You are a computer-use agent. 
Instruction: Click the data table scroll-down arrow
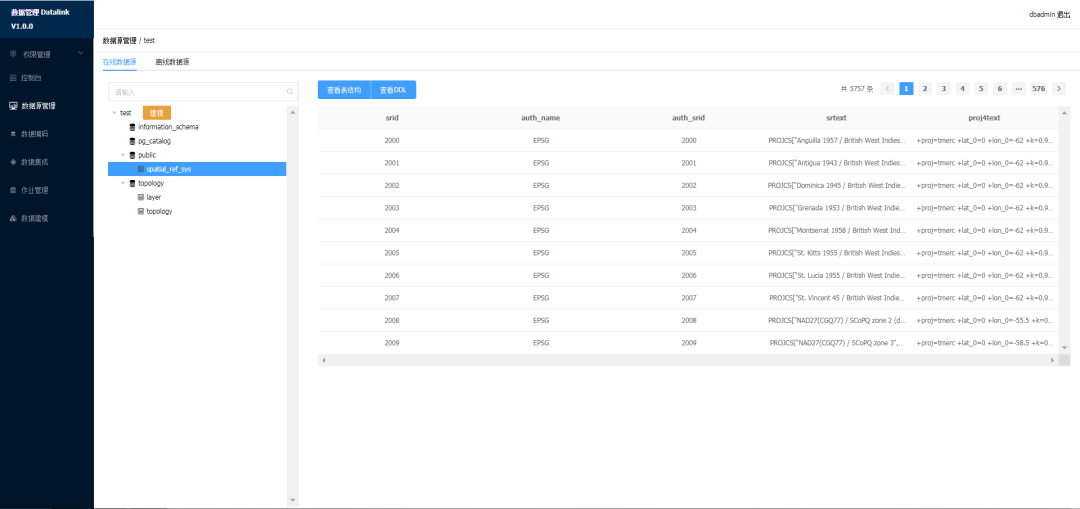point(1065,349)
